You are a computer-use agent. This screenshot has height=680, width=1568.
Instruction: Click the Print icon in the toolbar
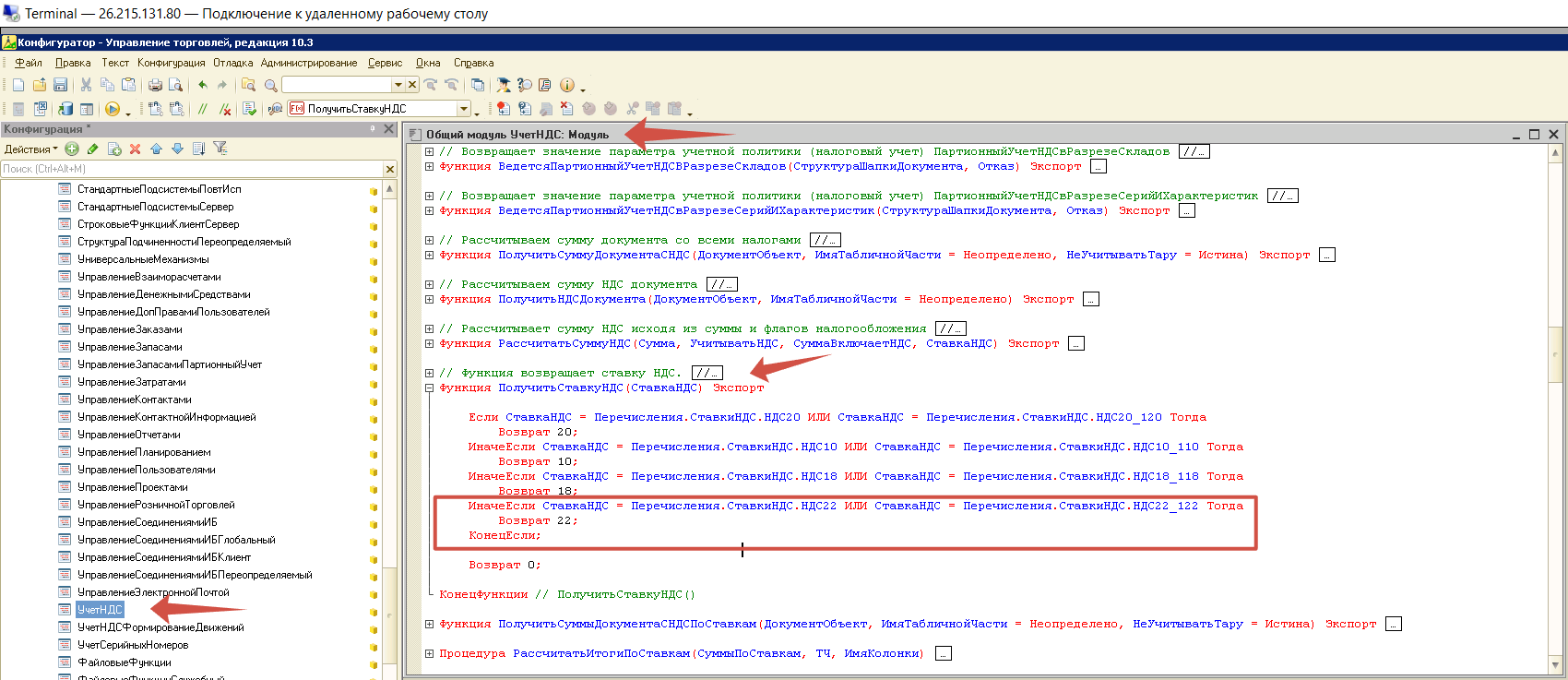[x=155, y=85]
